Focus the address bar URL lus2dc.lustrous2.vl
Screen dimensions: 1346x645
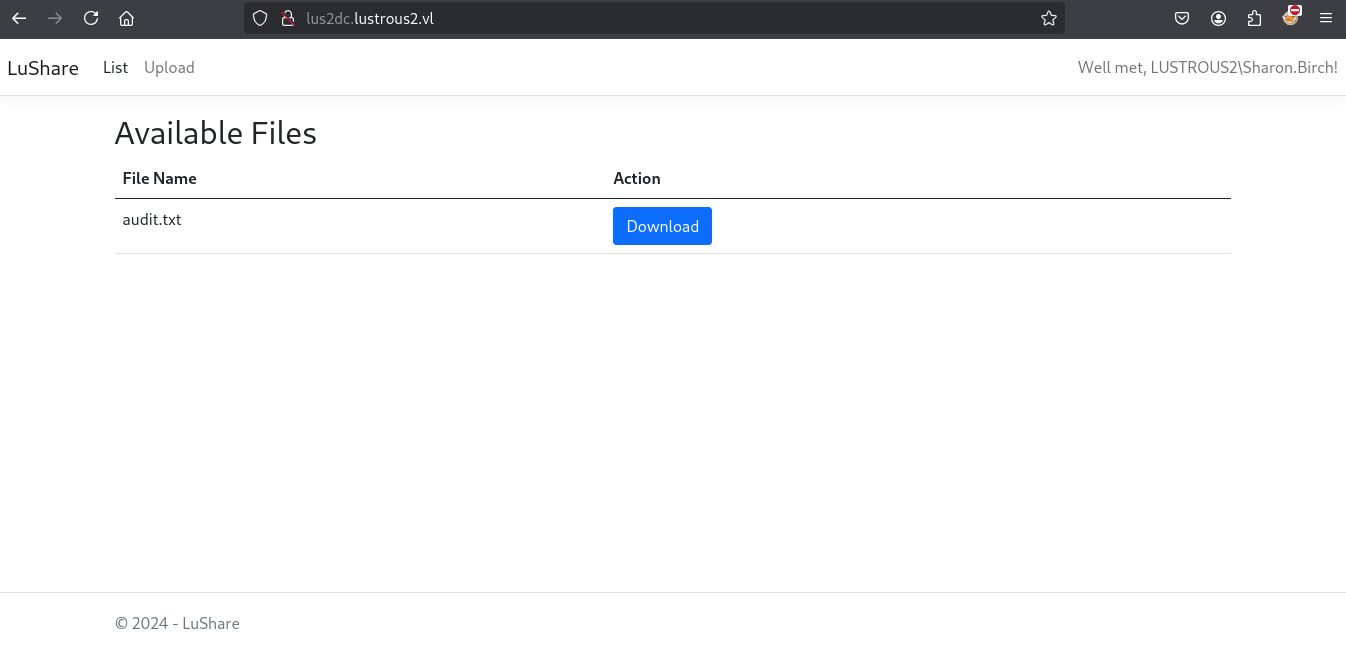tap(655, 18)
